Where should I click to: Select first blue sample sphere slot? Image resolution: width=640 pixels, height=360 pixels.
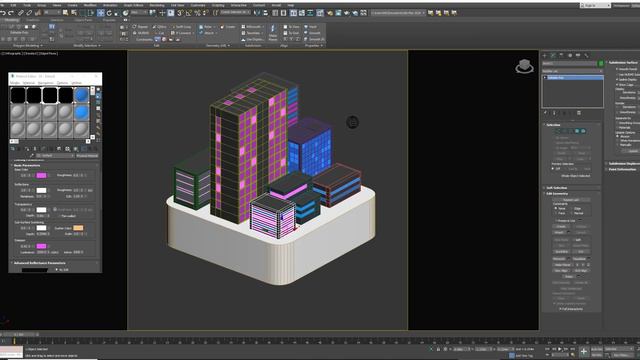(x=81, y=95)
